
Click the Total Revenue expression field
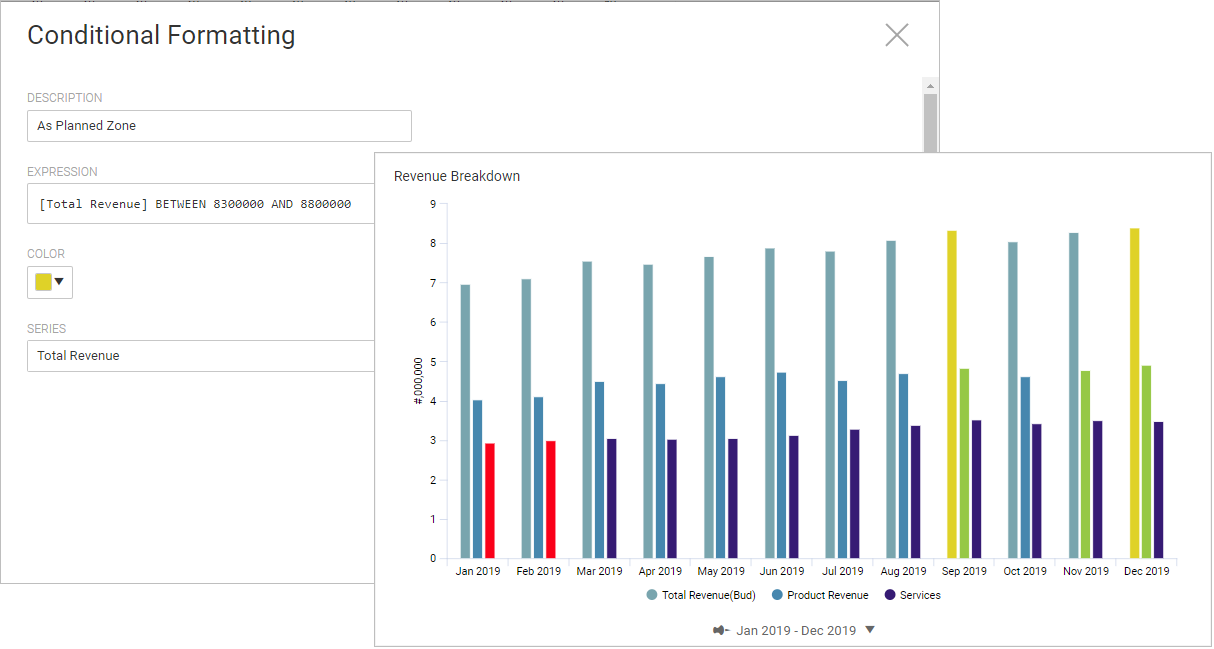pyautogui.click(x=201, y=204)
